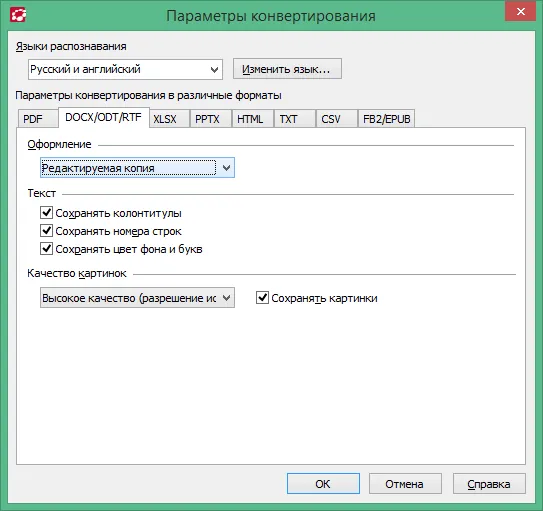Select the DOCX/ODT/RTF tab

coord(104,117)
